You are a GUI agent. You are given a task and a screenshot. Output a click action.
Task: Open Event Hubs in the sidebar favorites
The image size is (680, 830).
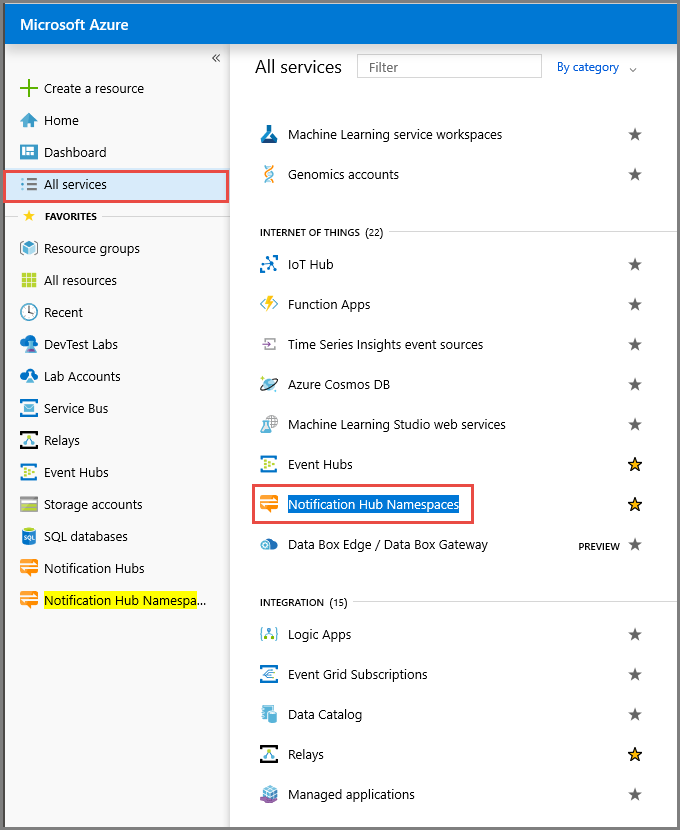[76, 472]
